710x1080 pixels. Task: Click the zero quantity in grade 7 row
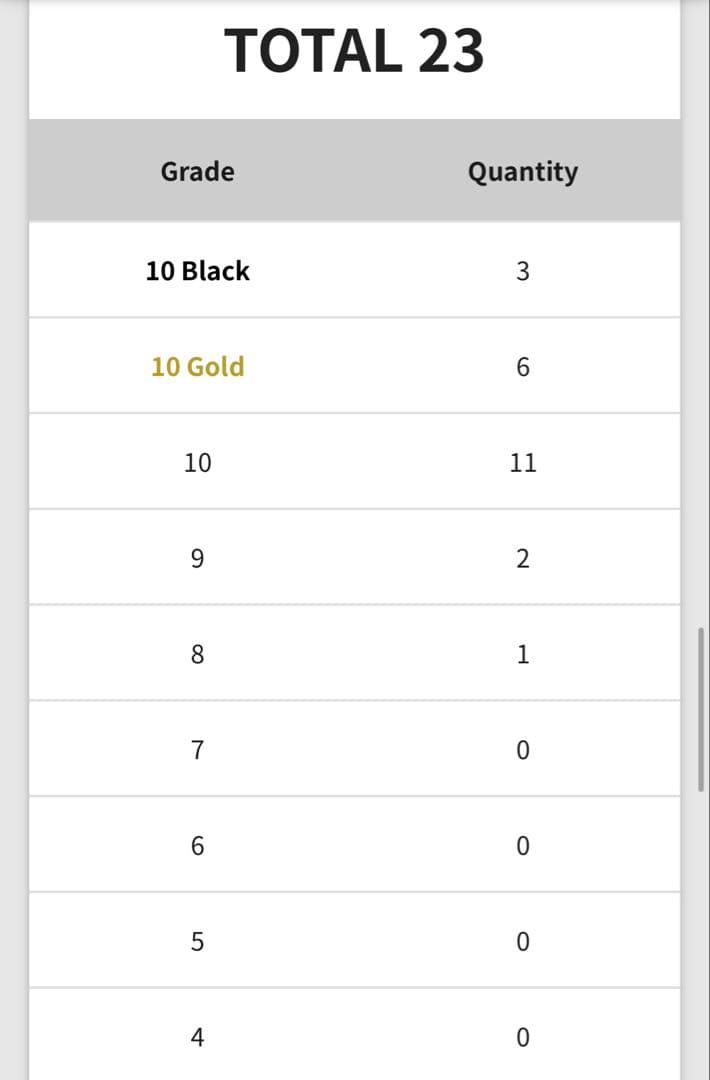tap(522, 750)
